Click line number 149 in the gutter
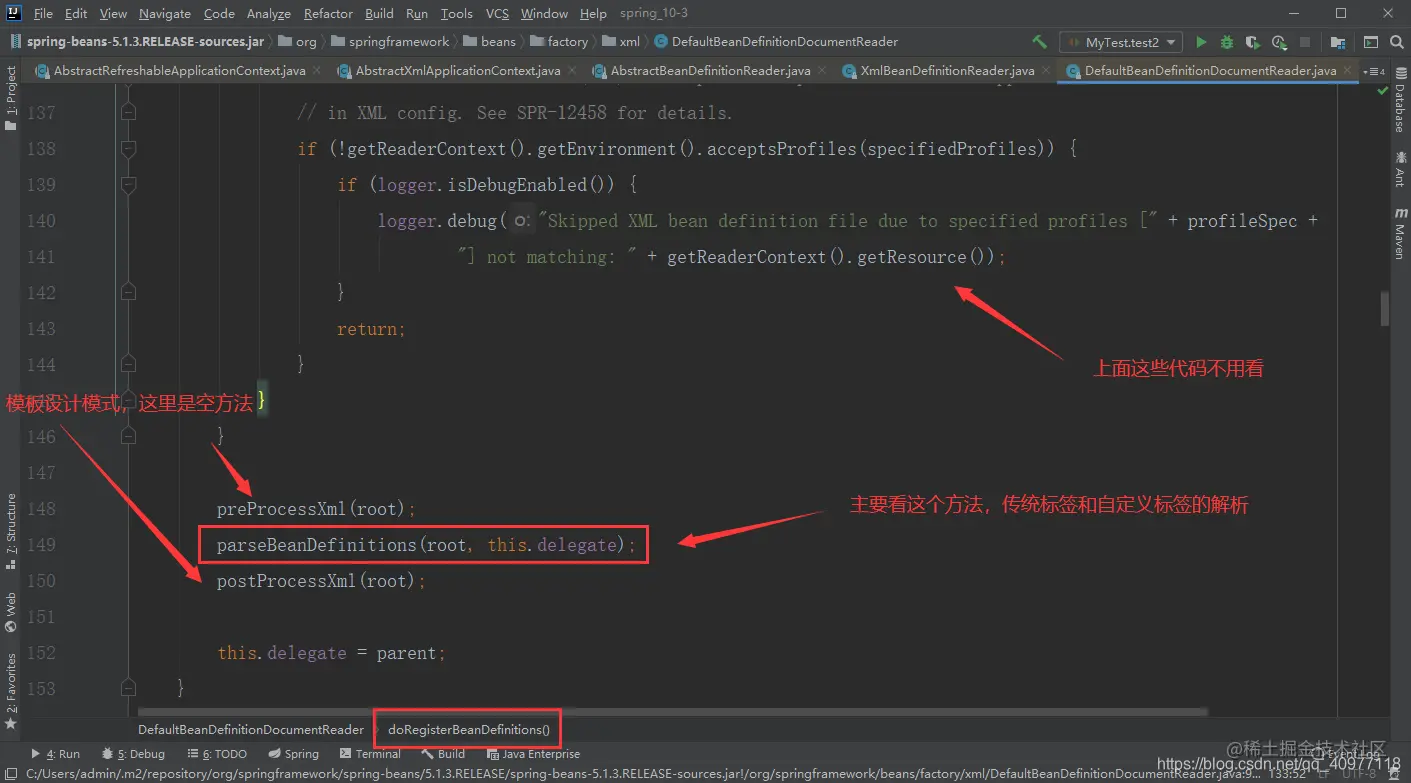Viewport: 1411px width, 783px height. pyautogui.click(x=41, y=545)
